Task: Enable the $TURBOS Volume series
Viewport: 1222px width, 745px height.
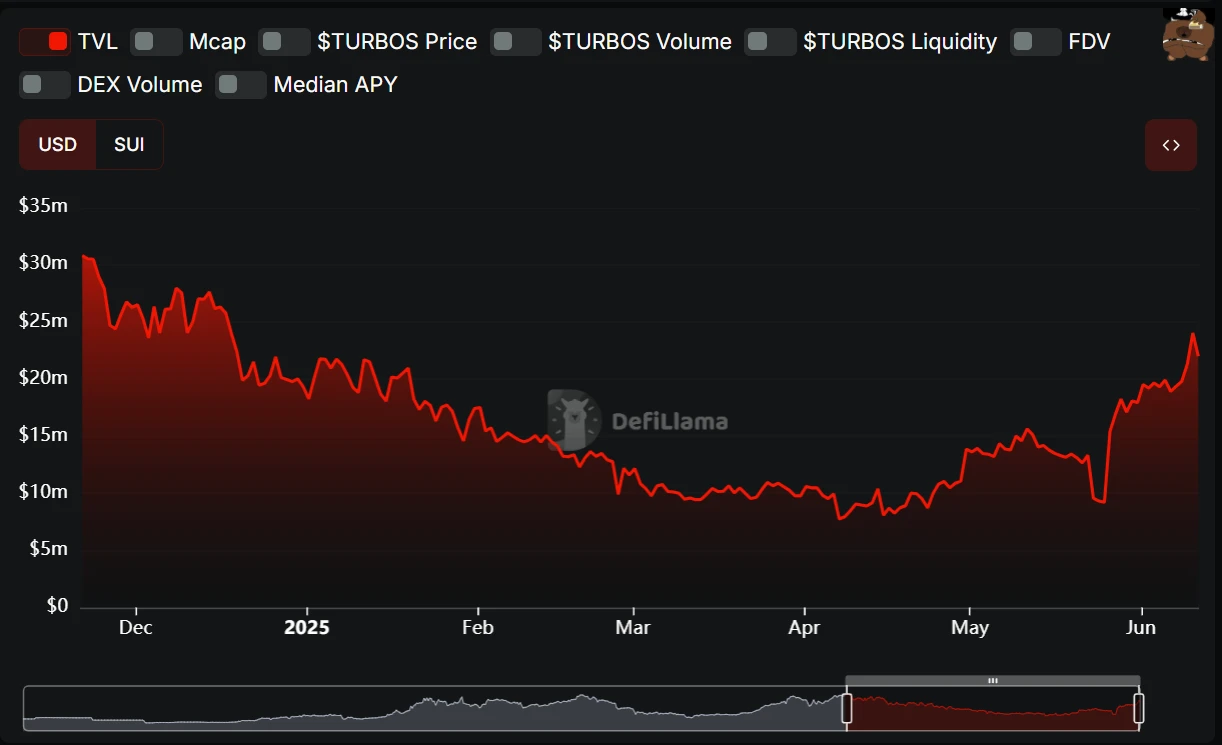Action: 515,41
